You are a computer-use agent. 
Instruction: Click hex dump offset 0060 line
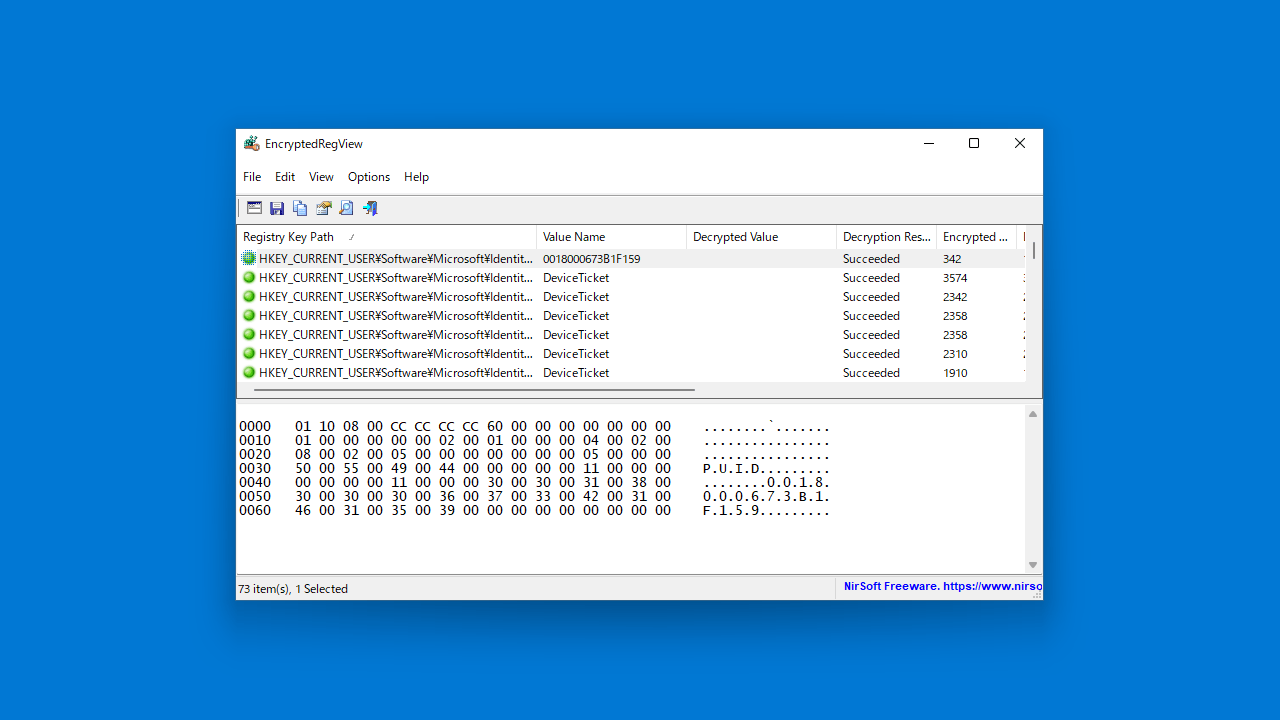tap(535, 510)
